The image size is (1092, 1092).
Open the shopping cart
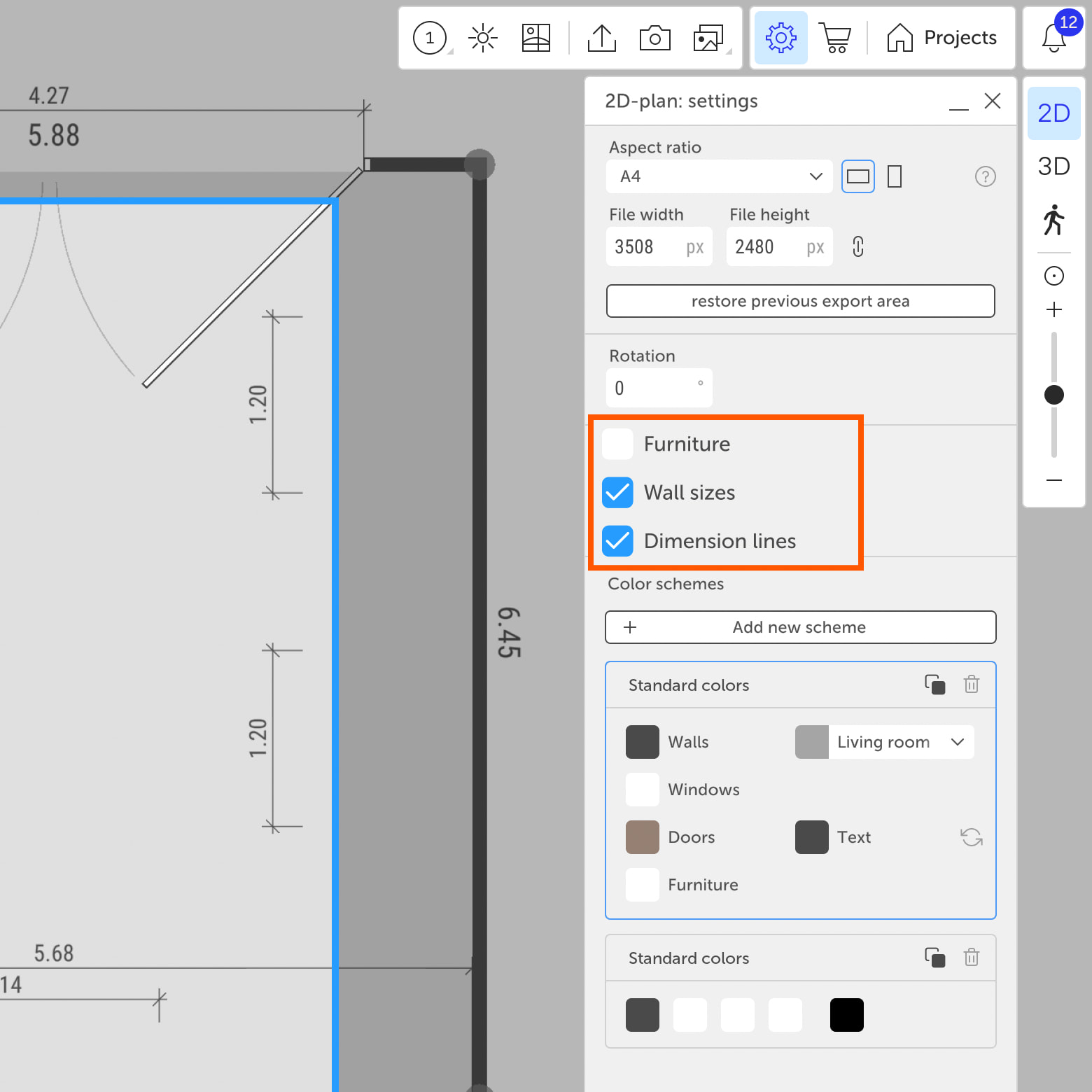(x=836, y=38)
